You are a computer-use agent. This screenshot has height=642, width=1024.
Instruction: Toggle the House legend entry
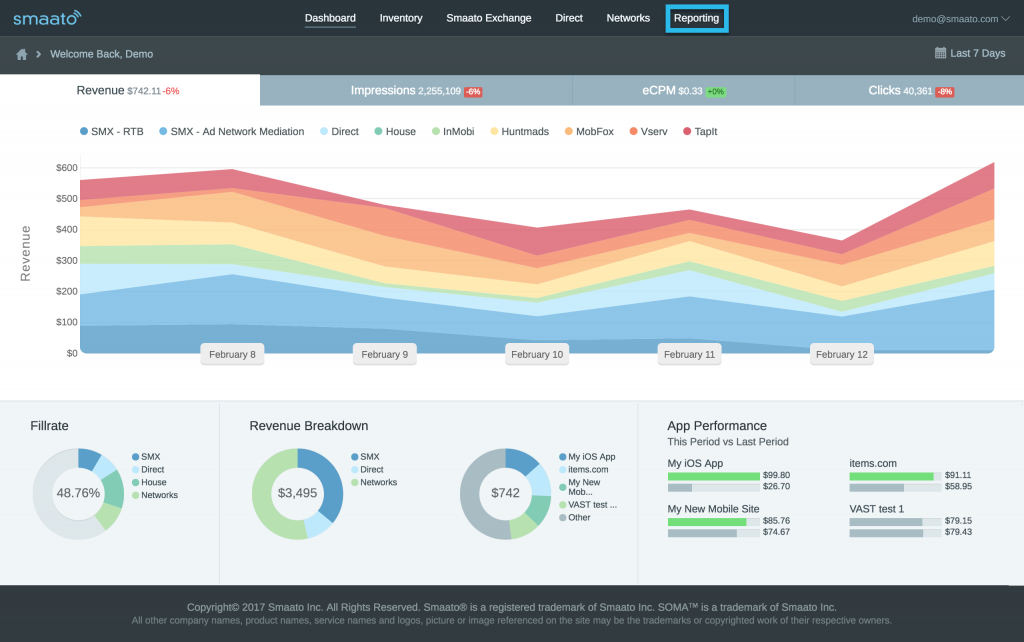coord(395,131)
